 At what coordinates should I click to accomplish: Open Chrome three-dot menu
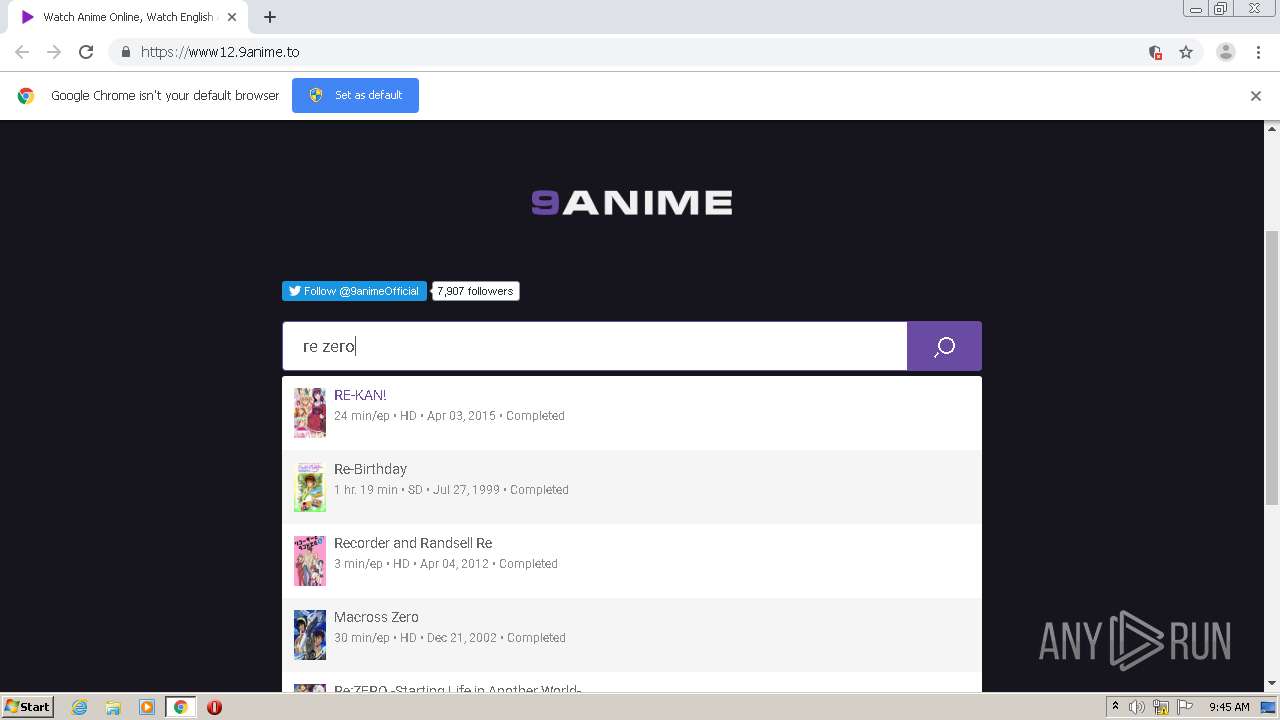(1258, 52)
